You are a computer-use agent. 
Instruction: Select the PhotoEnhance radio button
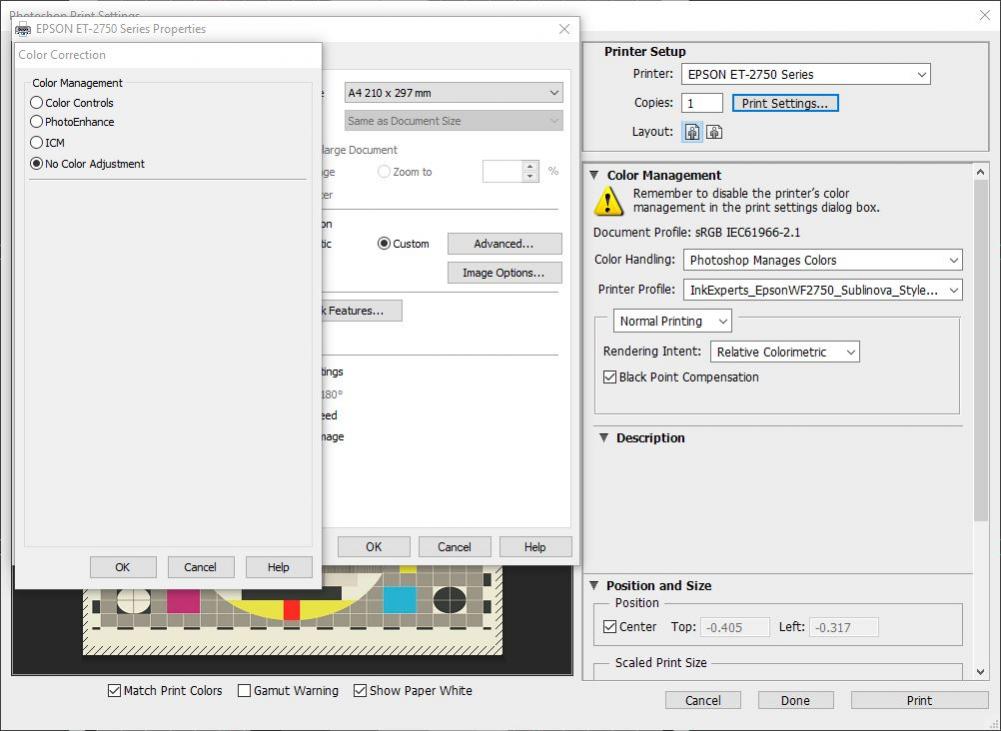[36, 122]
